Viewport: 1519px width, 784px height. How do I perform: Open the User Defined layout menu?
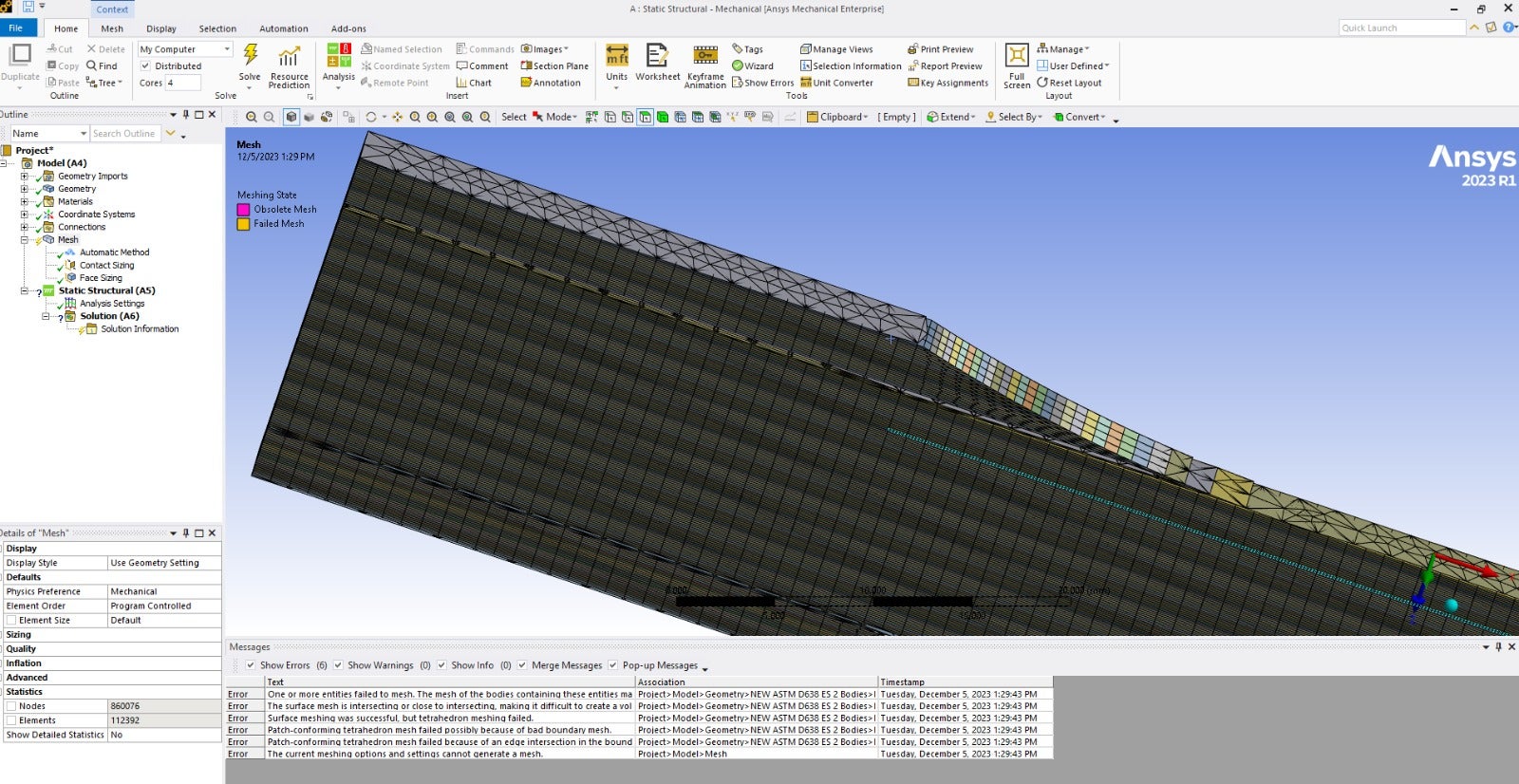point(1073,65)
